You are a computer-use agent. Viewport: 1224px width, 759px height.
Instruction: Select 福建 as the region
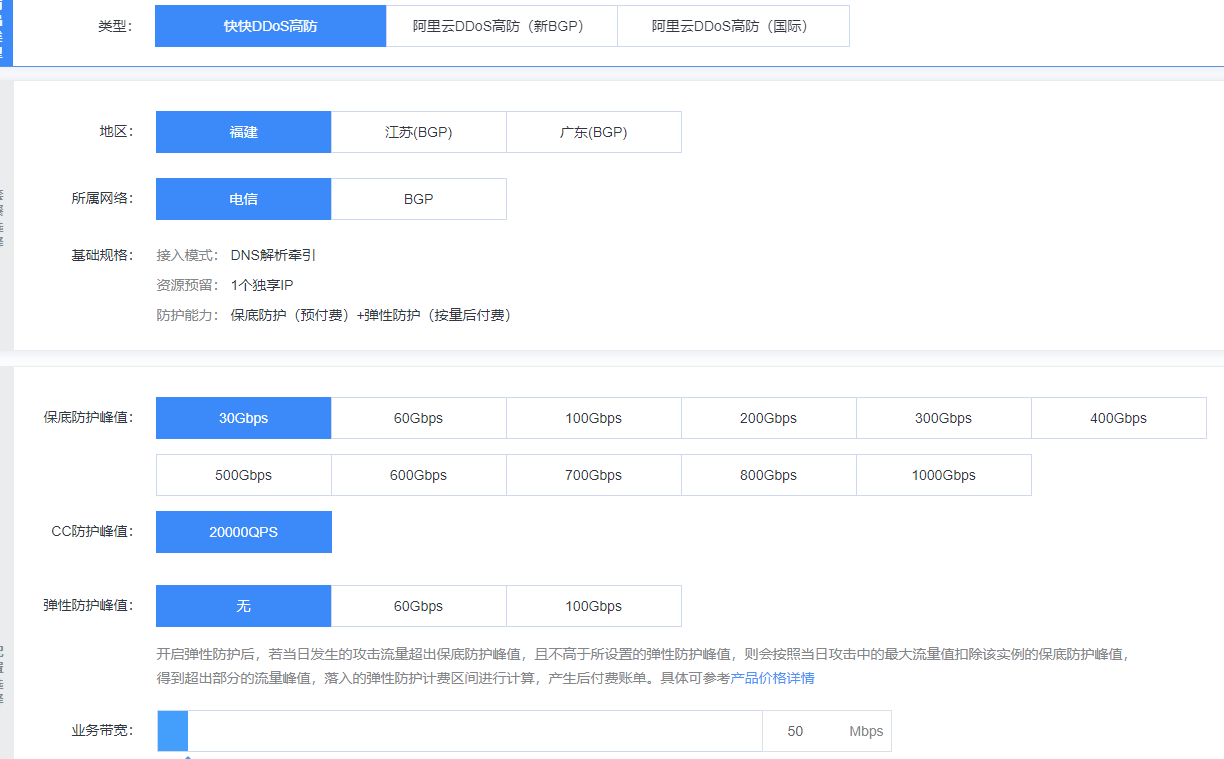pos(243,132)
